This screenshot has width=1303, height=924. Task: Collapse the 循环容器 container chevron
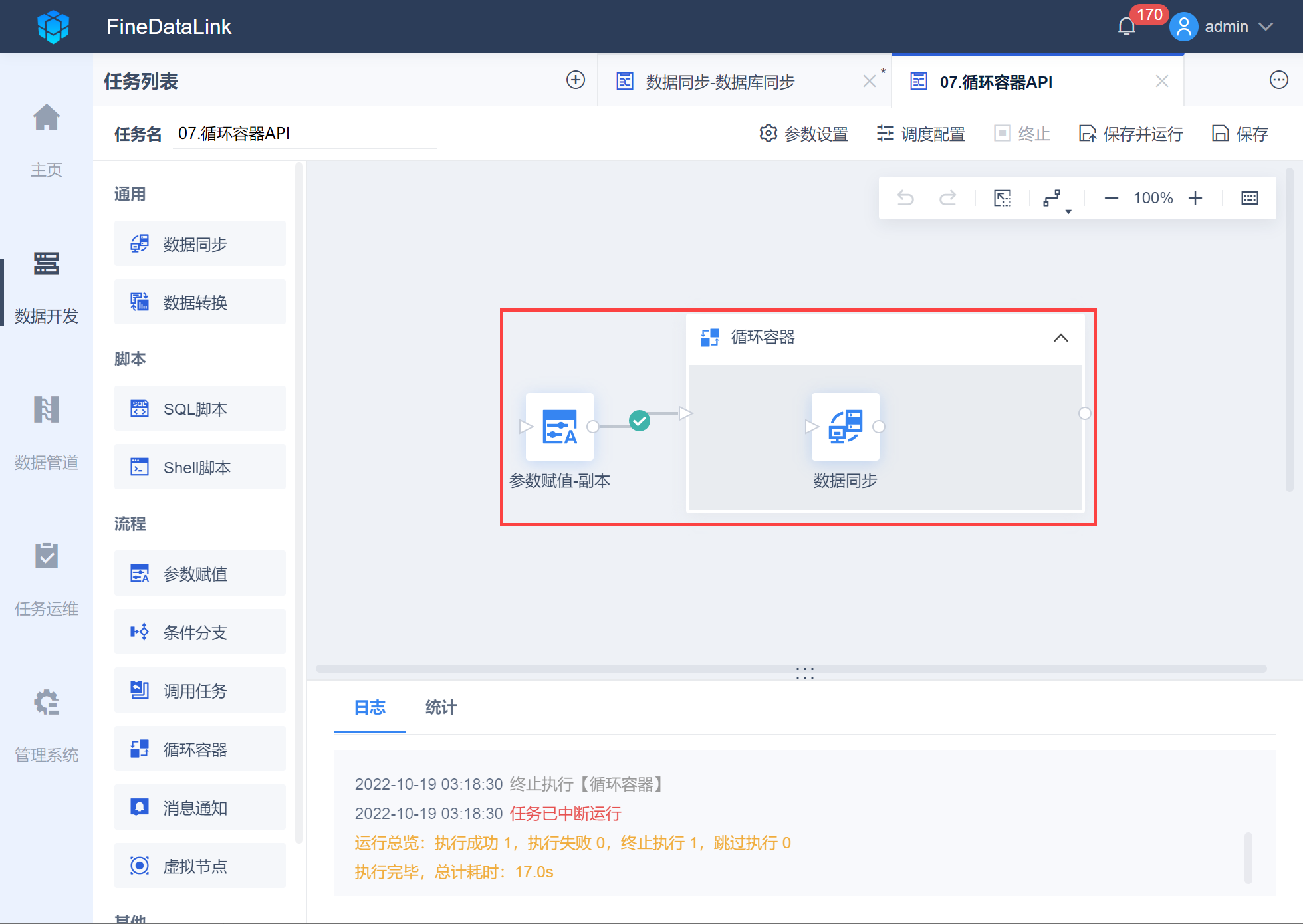tap(1061, 338)
